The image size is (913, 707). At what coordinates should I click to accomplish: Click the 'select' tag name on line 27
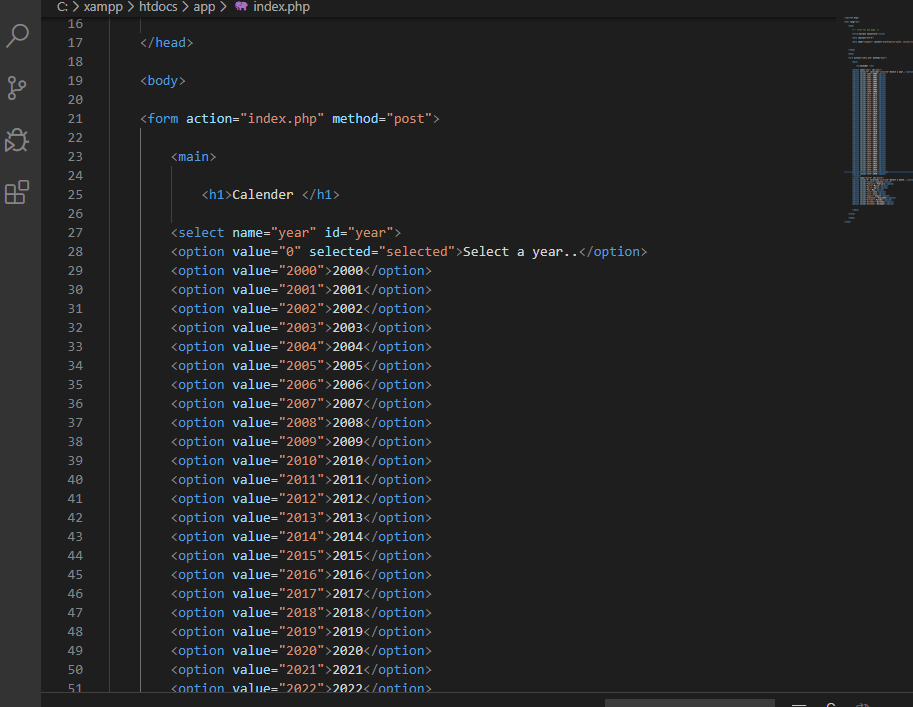point(201,233)
